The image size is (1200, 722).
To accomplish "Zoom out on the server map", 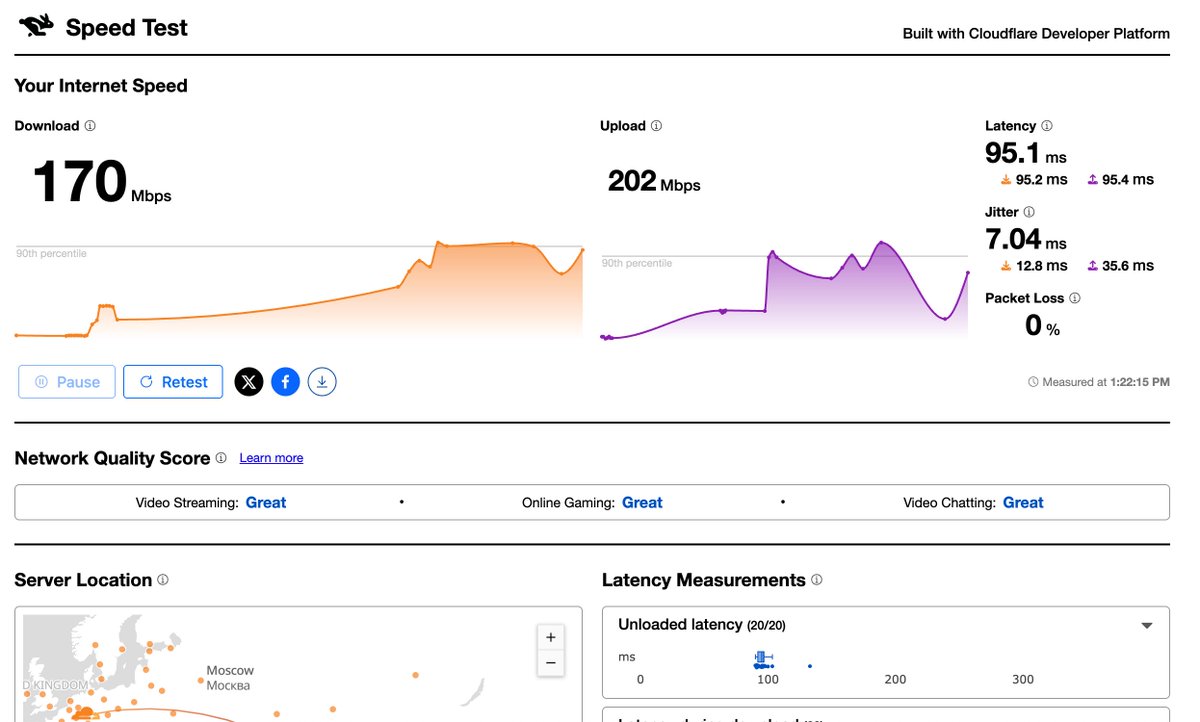I will point(550,662).
